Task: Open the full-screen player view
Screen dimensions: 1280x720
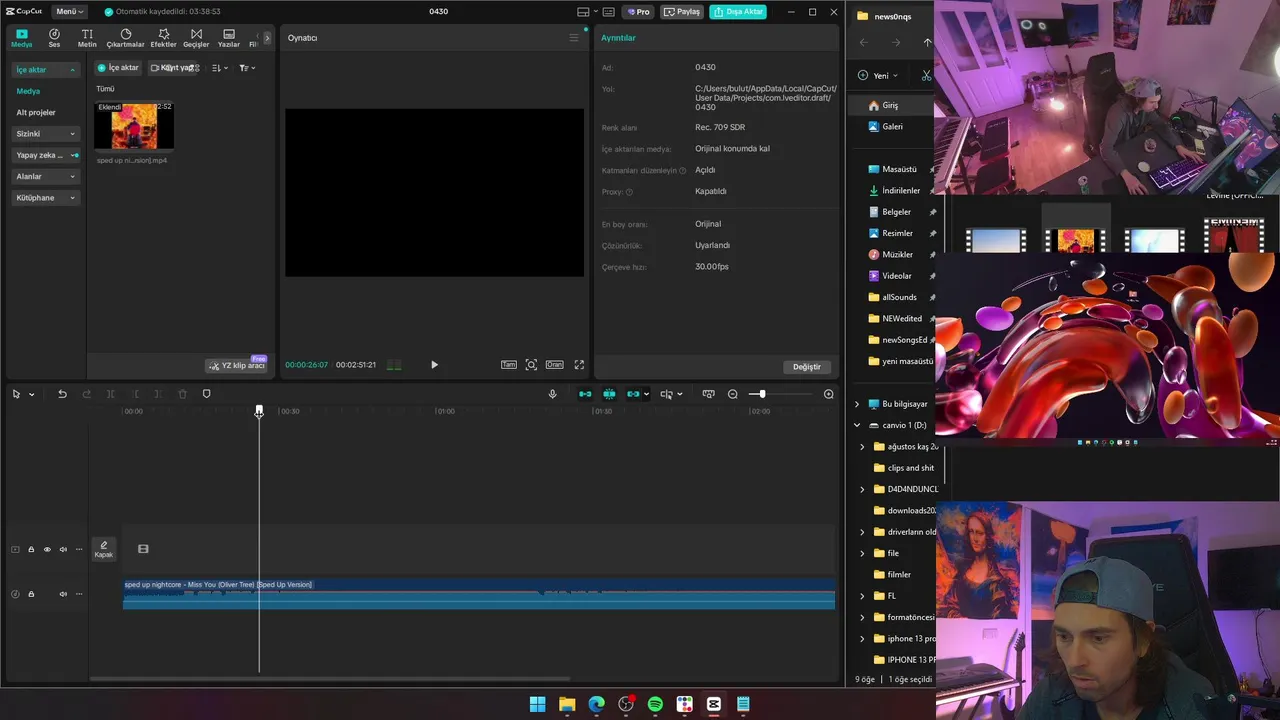Action: pos(579,365)
